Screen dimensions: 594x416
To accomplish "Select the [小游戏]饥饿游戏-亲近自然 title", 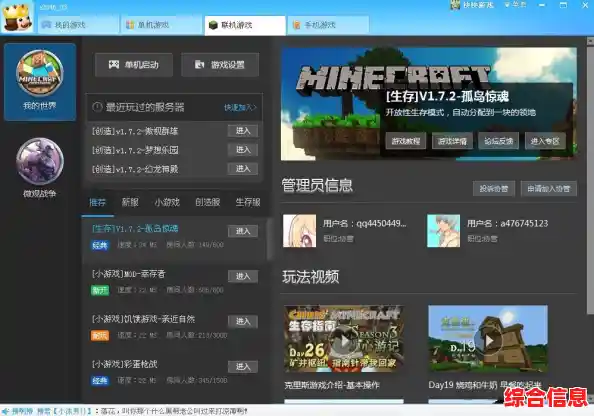I will pyautogui.click(x=144, y=319).
